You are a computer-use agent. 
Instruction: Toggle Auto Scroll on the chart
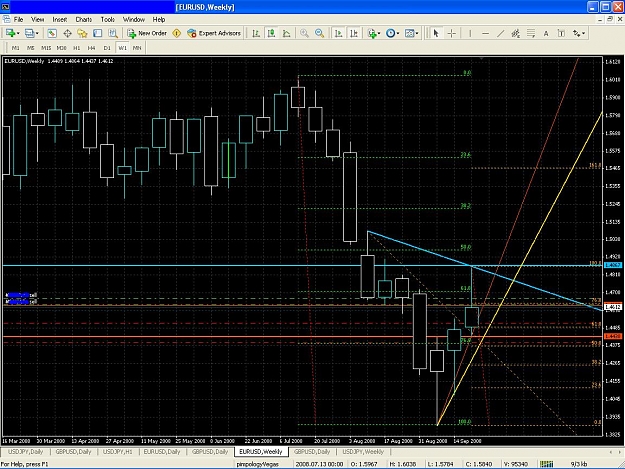338,33
